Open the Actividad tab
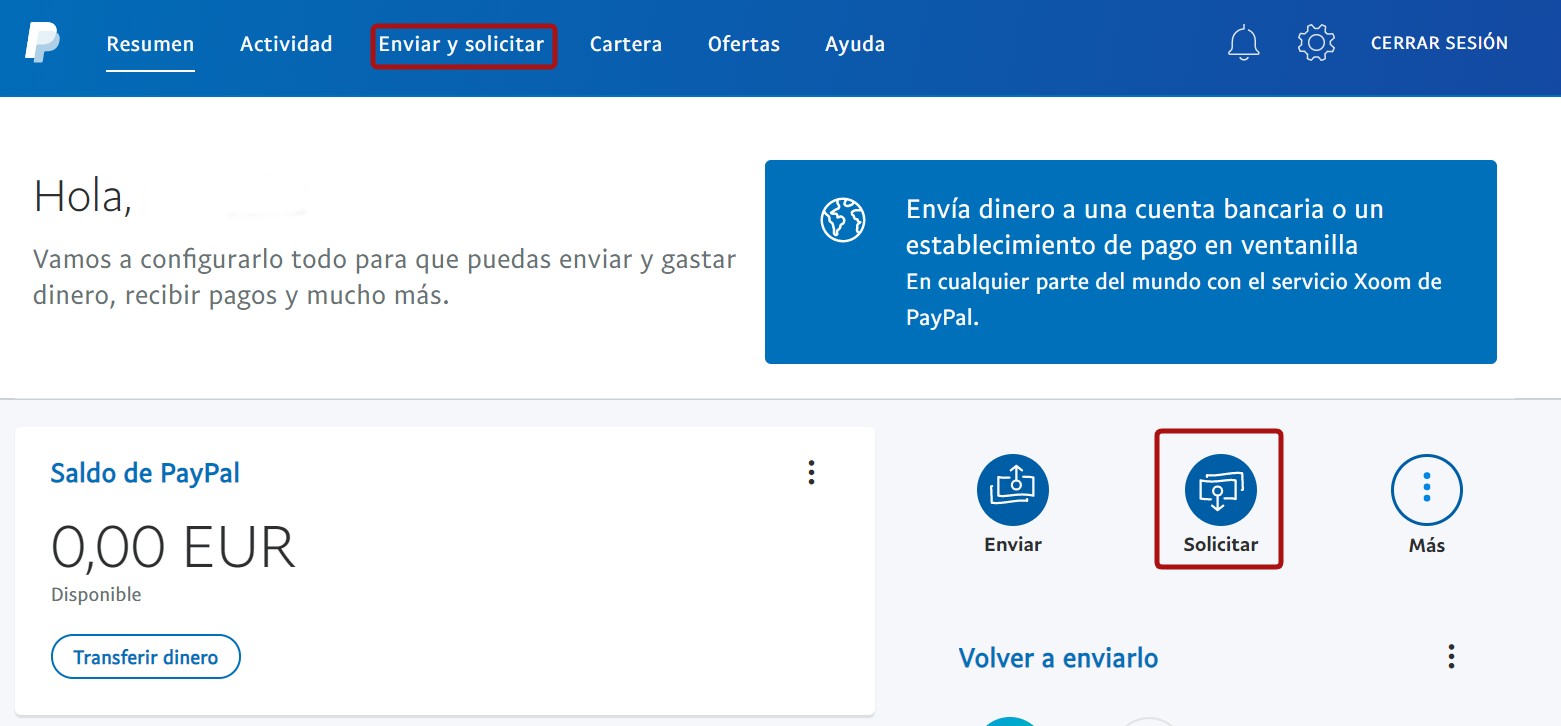The width and height of the screenshot is (1561, 726). coord(286,44)
